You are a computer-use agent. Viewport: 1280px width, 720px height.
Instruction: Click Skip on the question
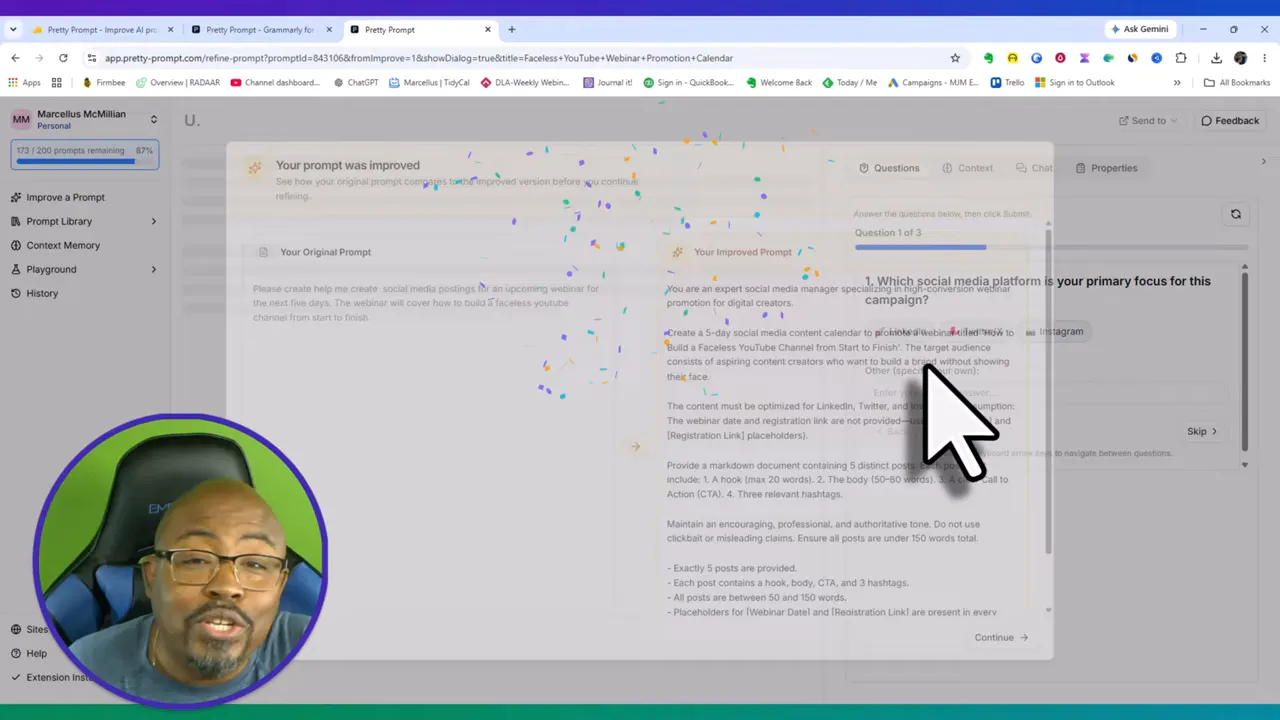click(x=1202, y=432)
